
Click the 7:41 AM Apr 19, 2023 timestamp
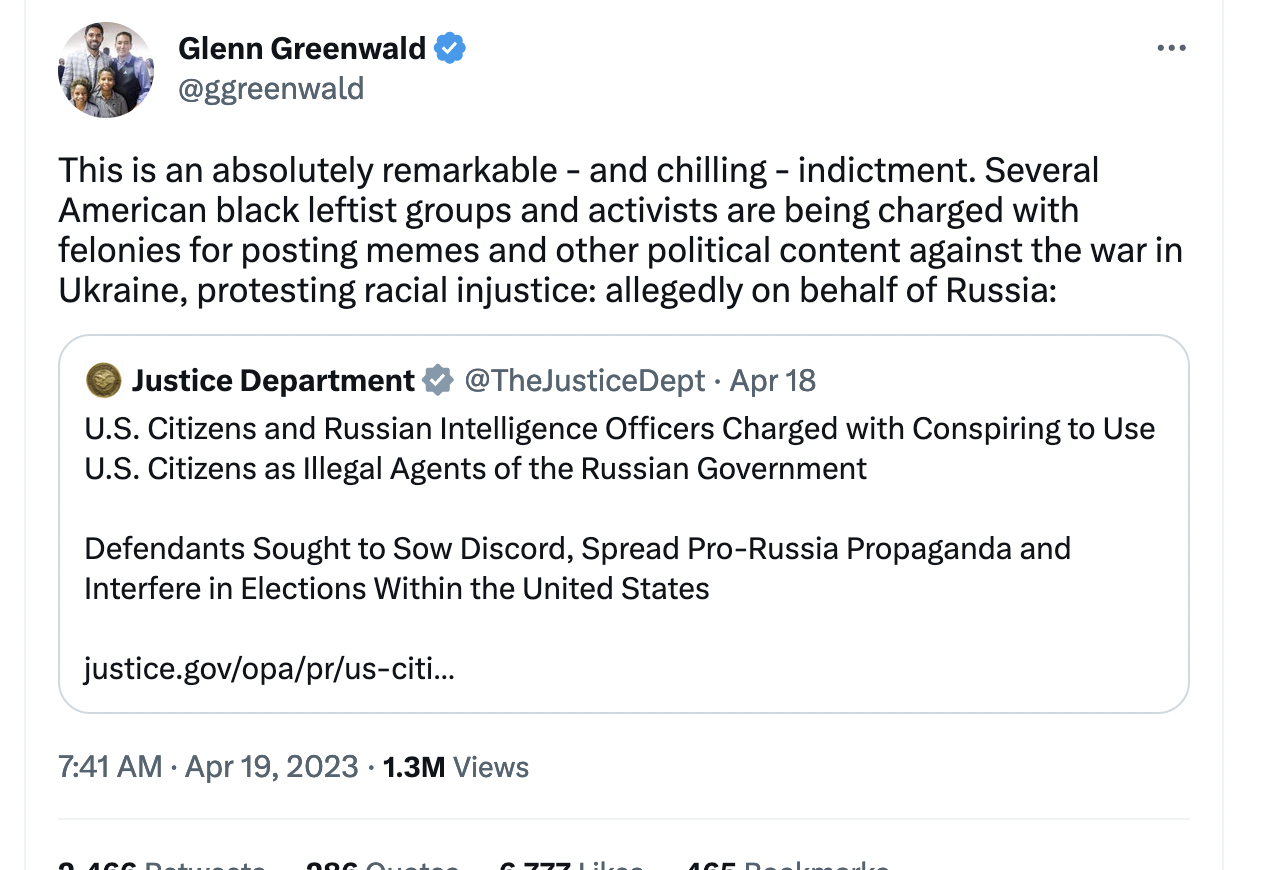pos(208,767)
